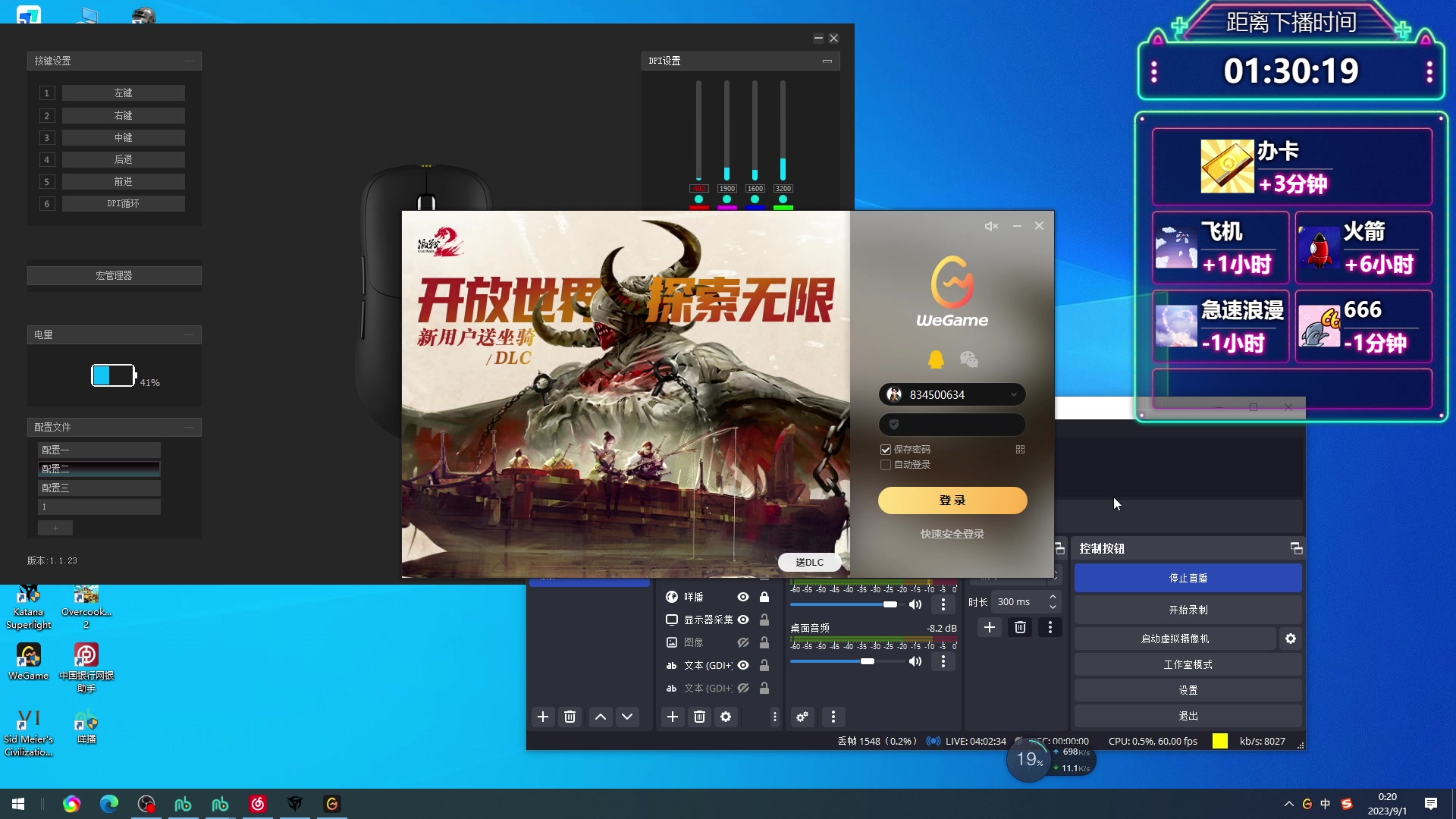Hide the 咩播 source eye
Viewport: 1456px width, 819px height.
pyautogui.click(x=743, y=597)
